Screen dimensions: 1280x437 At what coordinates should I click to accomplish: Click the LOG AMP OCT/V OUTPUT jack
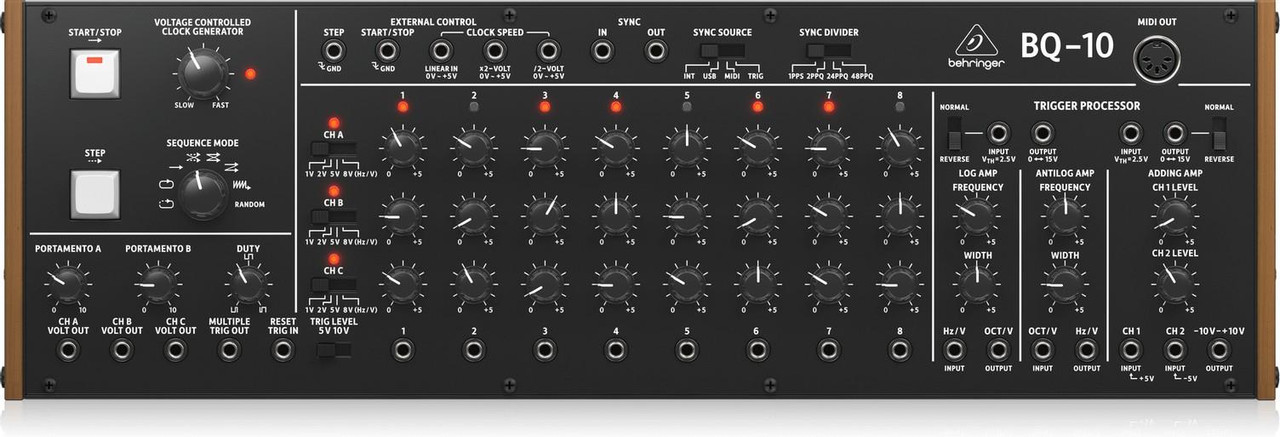998,350
